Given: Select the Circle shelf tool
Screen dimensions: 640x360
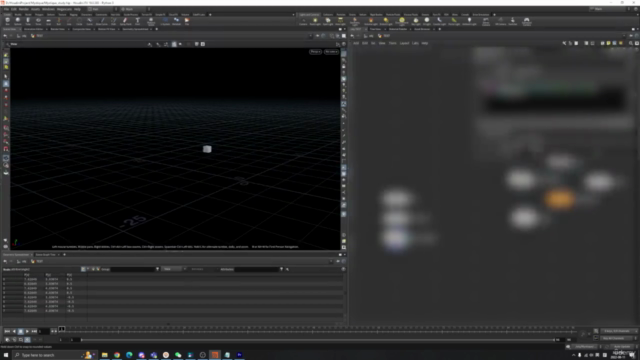Looking at the screenshot, I should (x=79, y=21).
